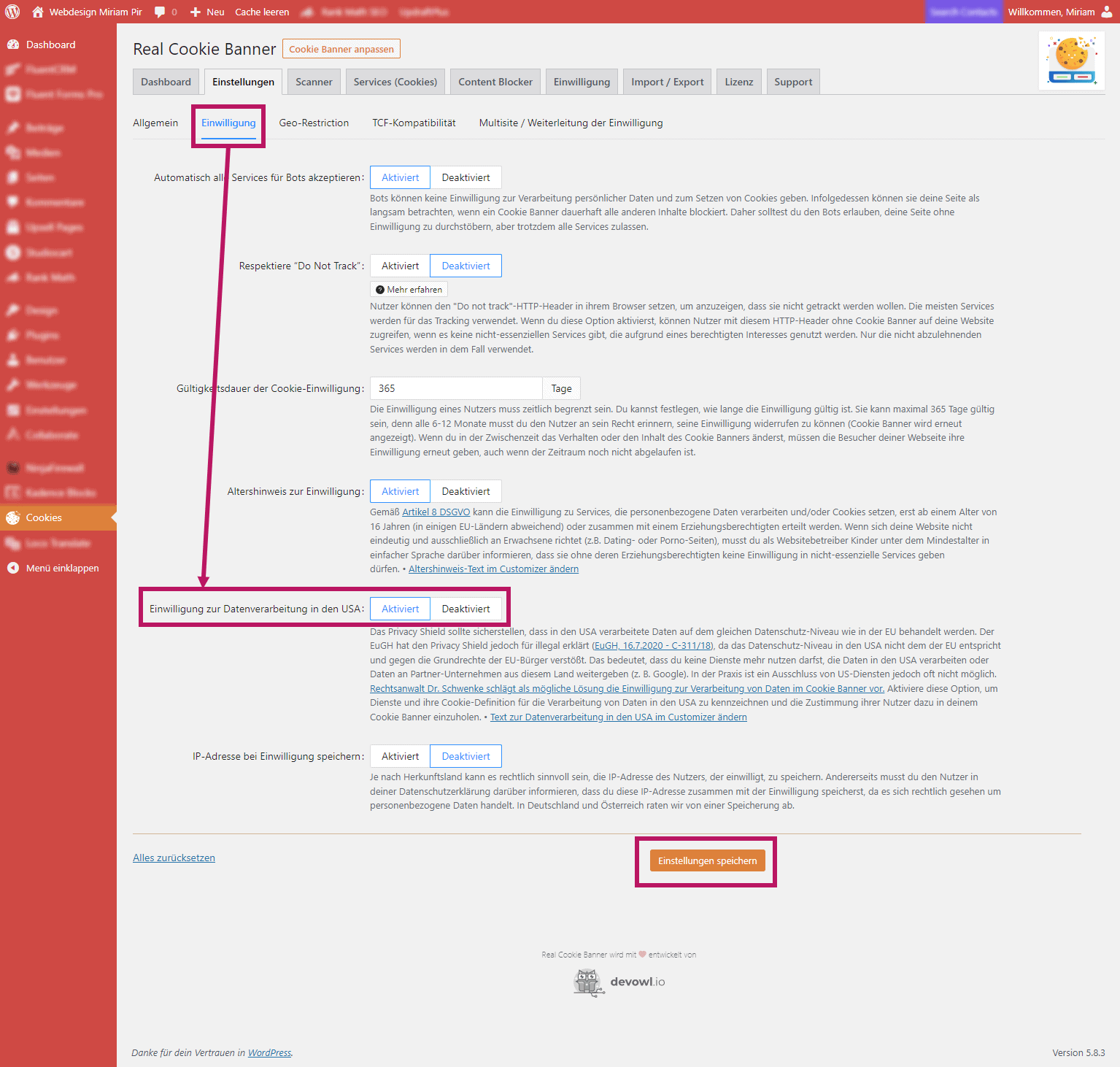Click the Dashboard gauge icon in sidebar

pyautogui.click(x=13, y=45)
